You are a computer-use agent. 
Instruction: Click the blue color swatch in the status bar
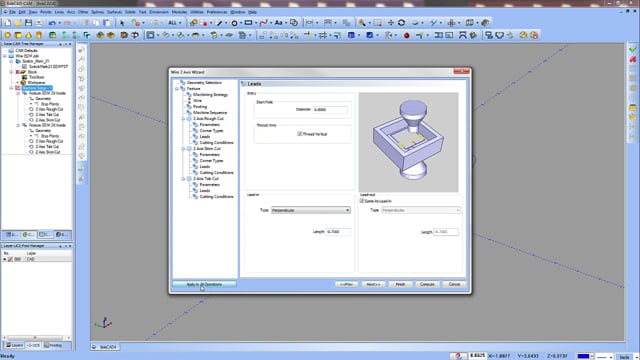[583, 356]
